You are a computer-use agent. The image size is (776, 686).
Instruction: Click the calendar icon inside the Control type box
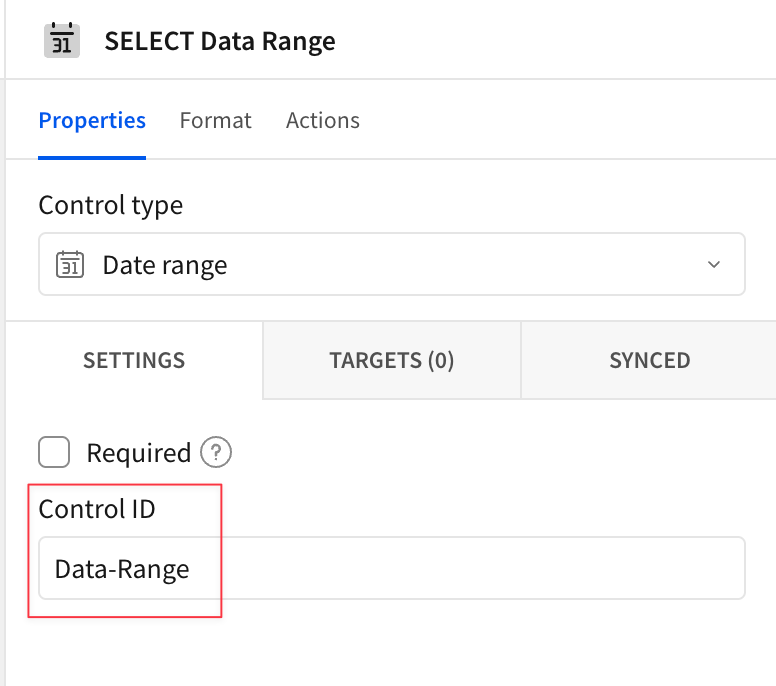[70, 265]
